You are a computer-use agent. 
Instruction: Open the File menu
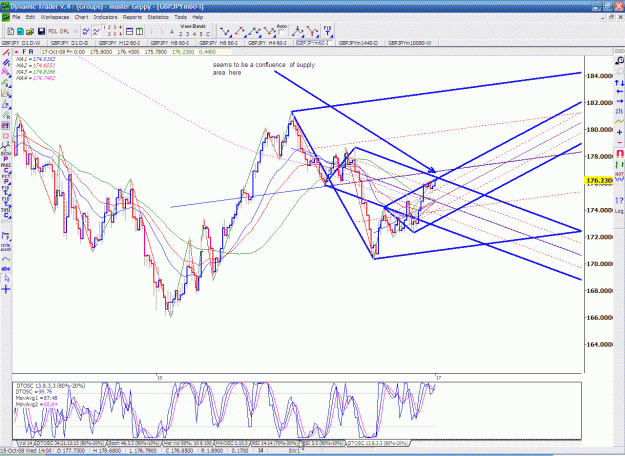click(16, 17)
